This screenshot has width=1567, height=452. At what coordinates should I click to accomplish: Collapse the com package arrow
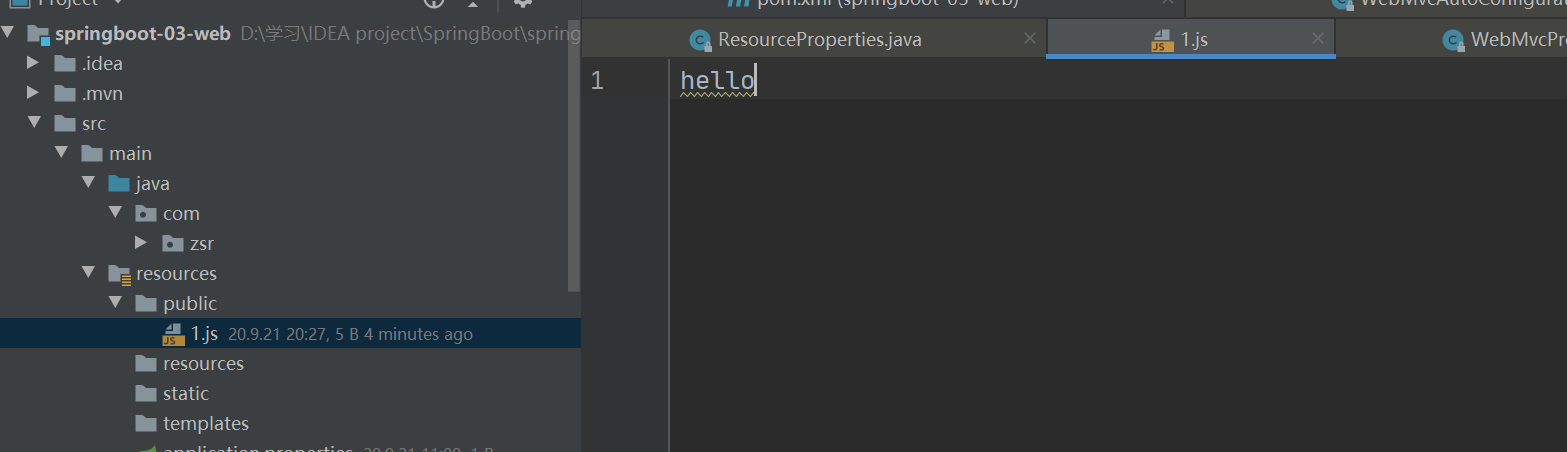(116, 213)
